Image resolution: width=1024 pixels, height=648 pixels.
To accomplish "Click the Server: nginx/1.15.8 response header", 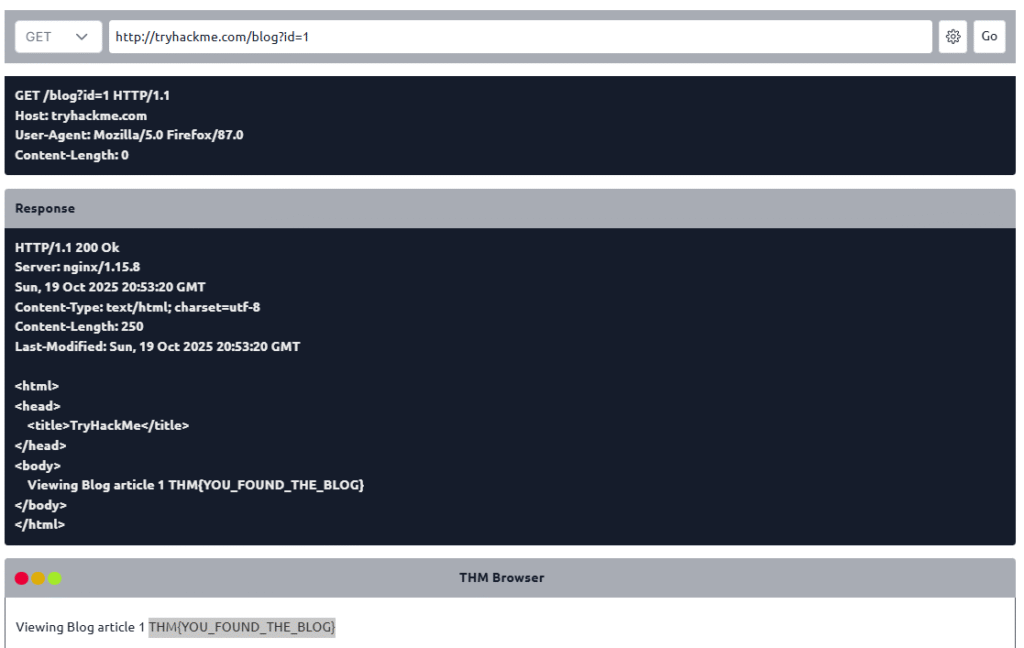I will coord(77,267).
